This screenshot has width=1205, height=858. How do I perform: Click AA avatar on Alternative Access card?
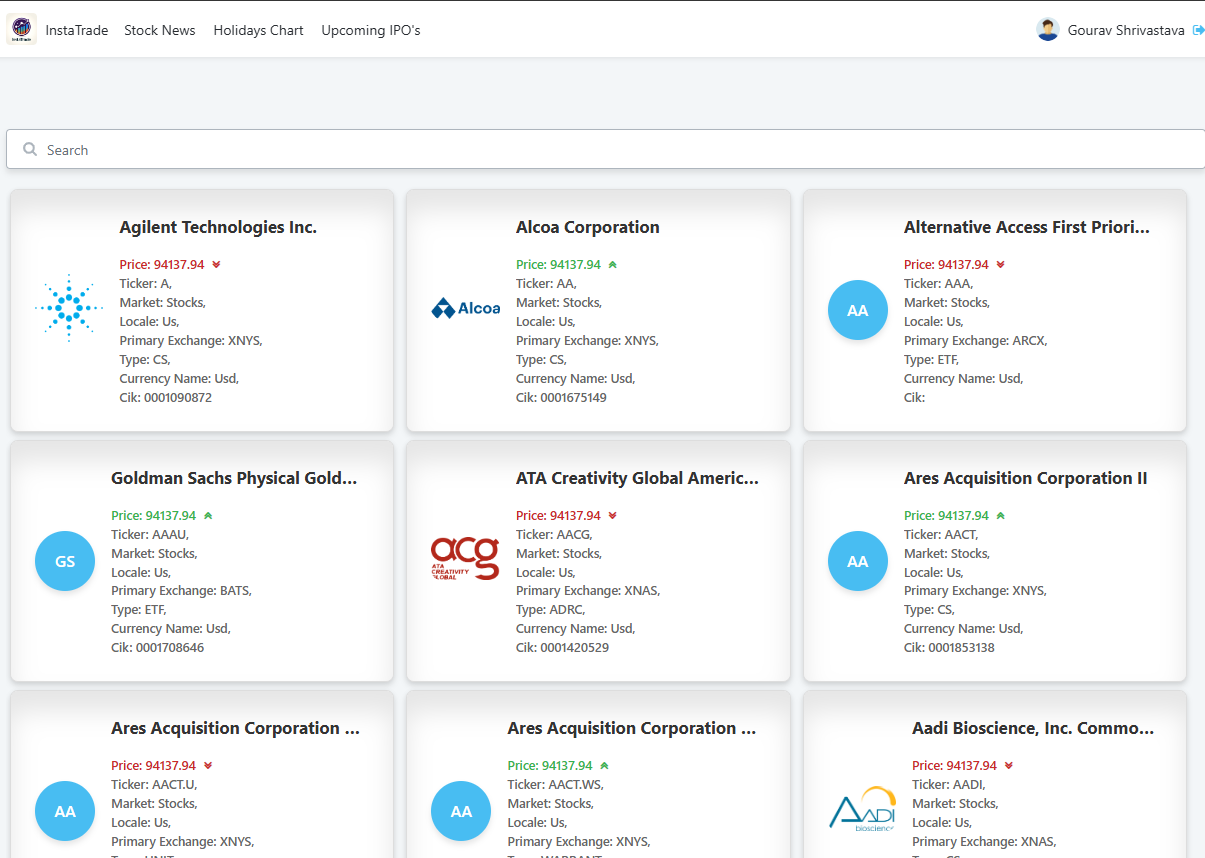(858, 310)
